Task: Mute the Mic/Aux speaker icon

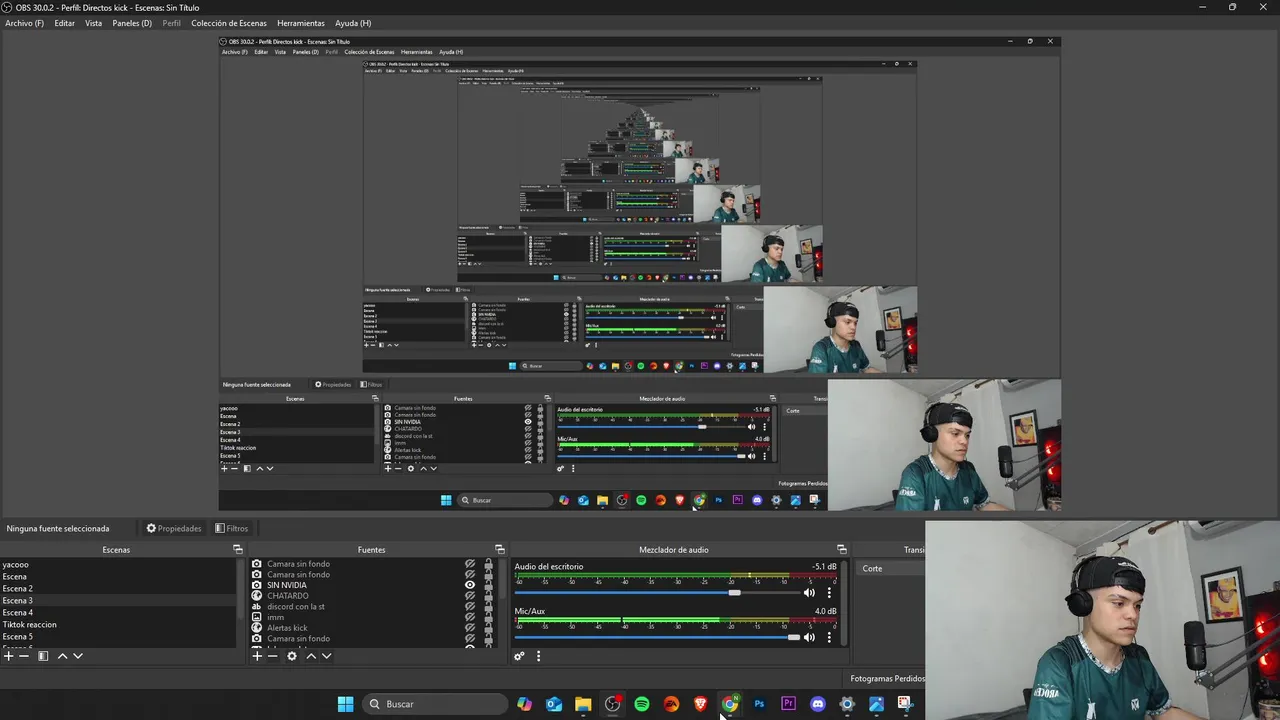Action: click(809, 637)
